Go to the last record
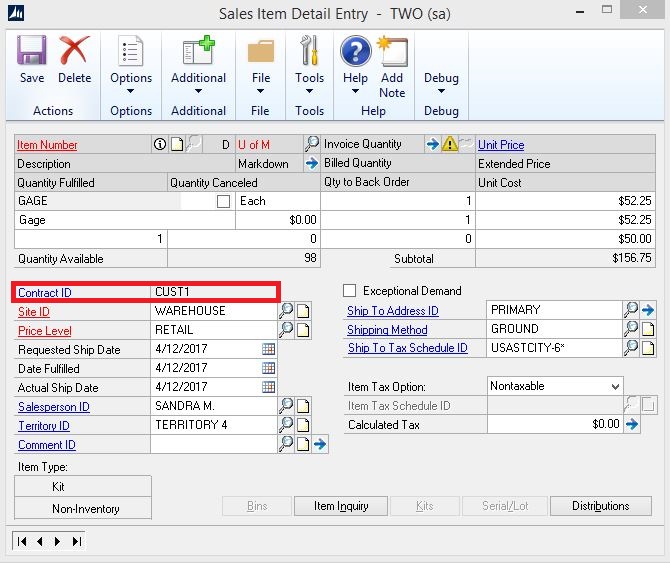The height and width of the screenshot is (563, 670). [x=76, y=542]
